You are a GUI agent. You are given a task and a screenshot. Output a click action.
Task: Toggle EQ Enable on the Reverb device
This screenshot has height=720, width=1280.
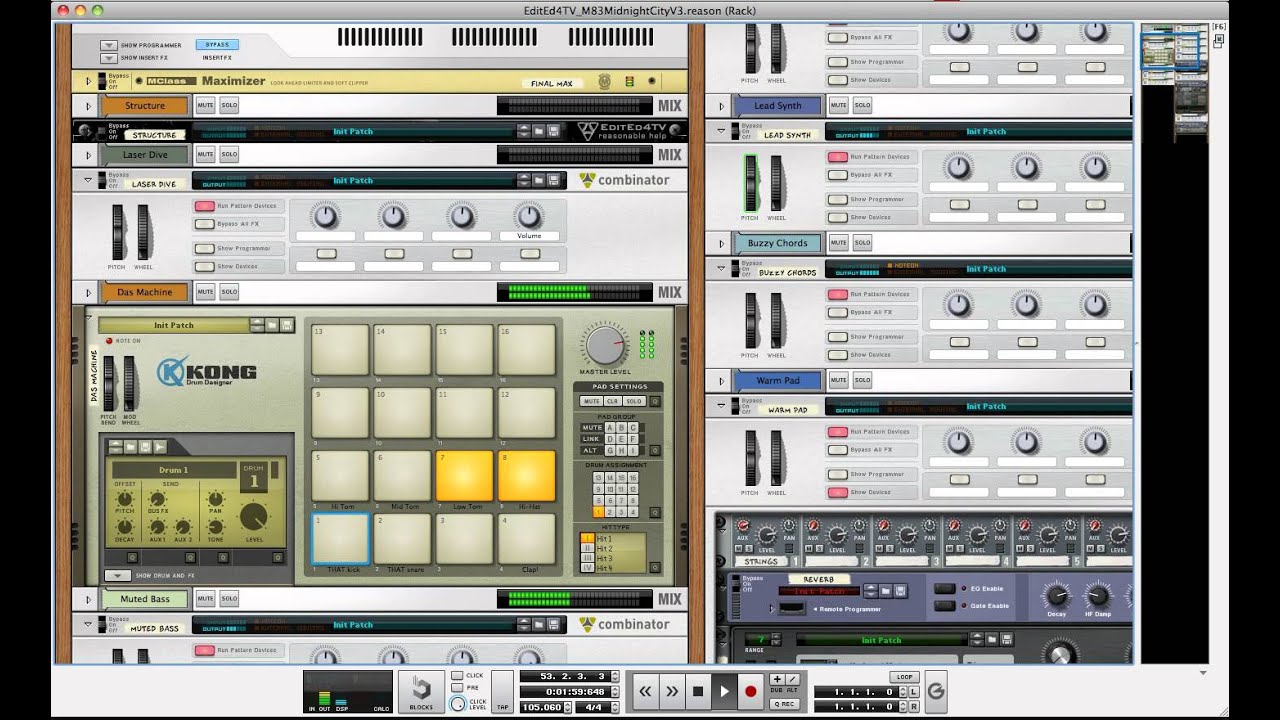944,588
